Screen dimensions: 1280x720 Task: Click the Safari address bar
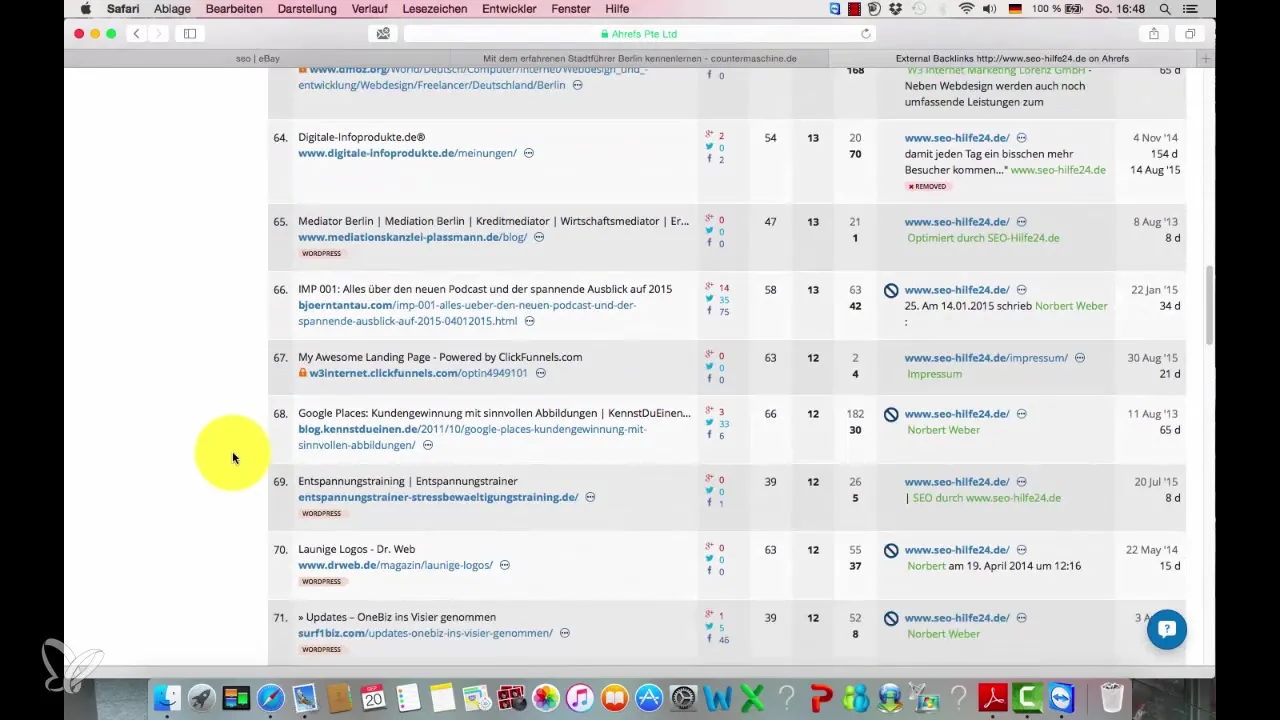640,33
